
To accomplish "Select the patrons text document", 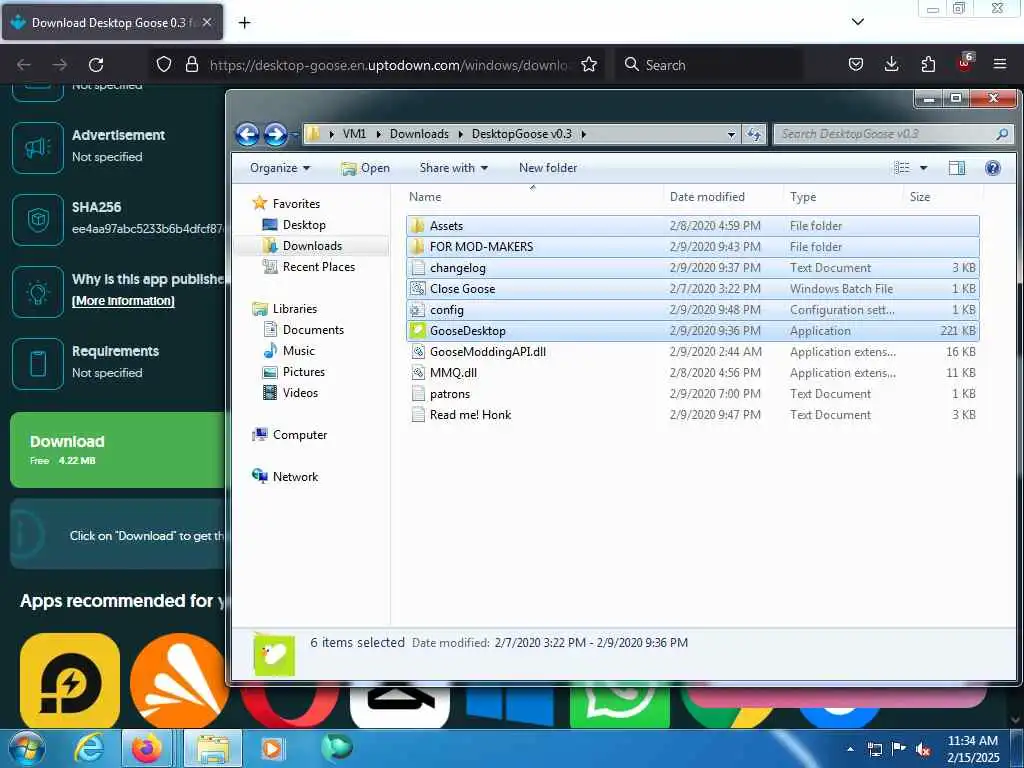I will [x=693, y=394].
